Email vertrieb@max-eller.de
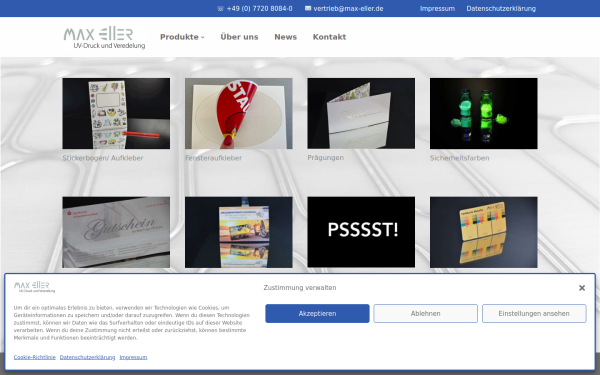 pos(348,8)
